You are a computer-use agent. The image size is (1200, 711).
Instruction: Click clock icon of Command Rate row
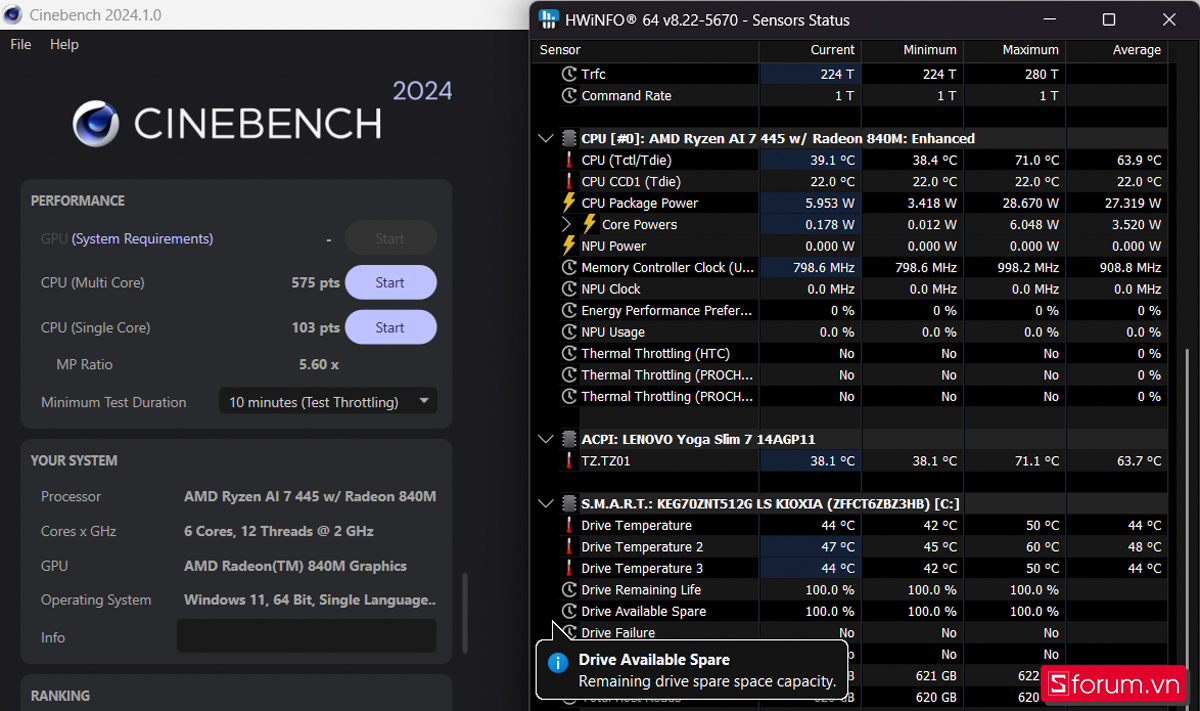[569, 96]
